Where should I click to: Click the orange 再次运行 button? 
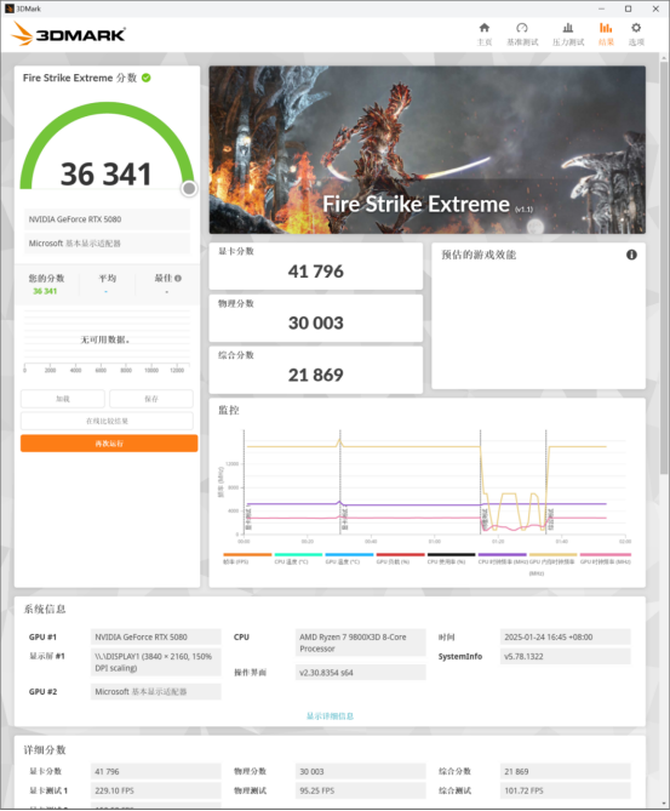tap(109, 443)
